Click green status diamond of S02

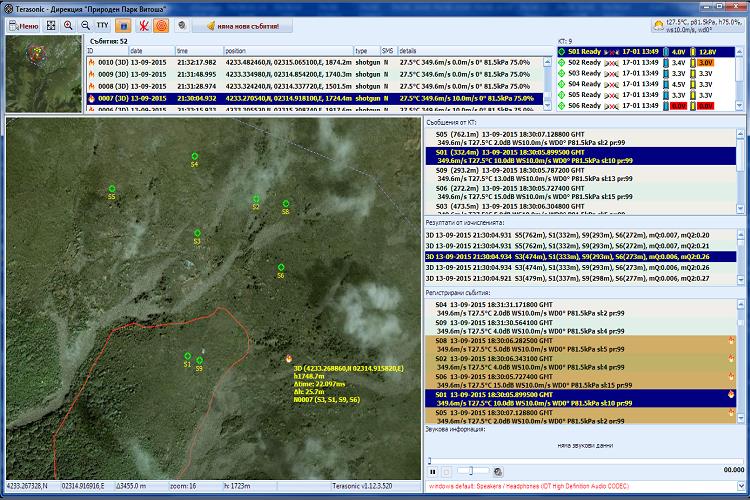coord(562,63)
